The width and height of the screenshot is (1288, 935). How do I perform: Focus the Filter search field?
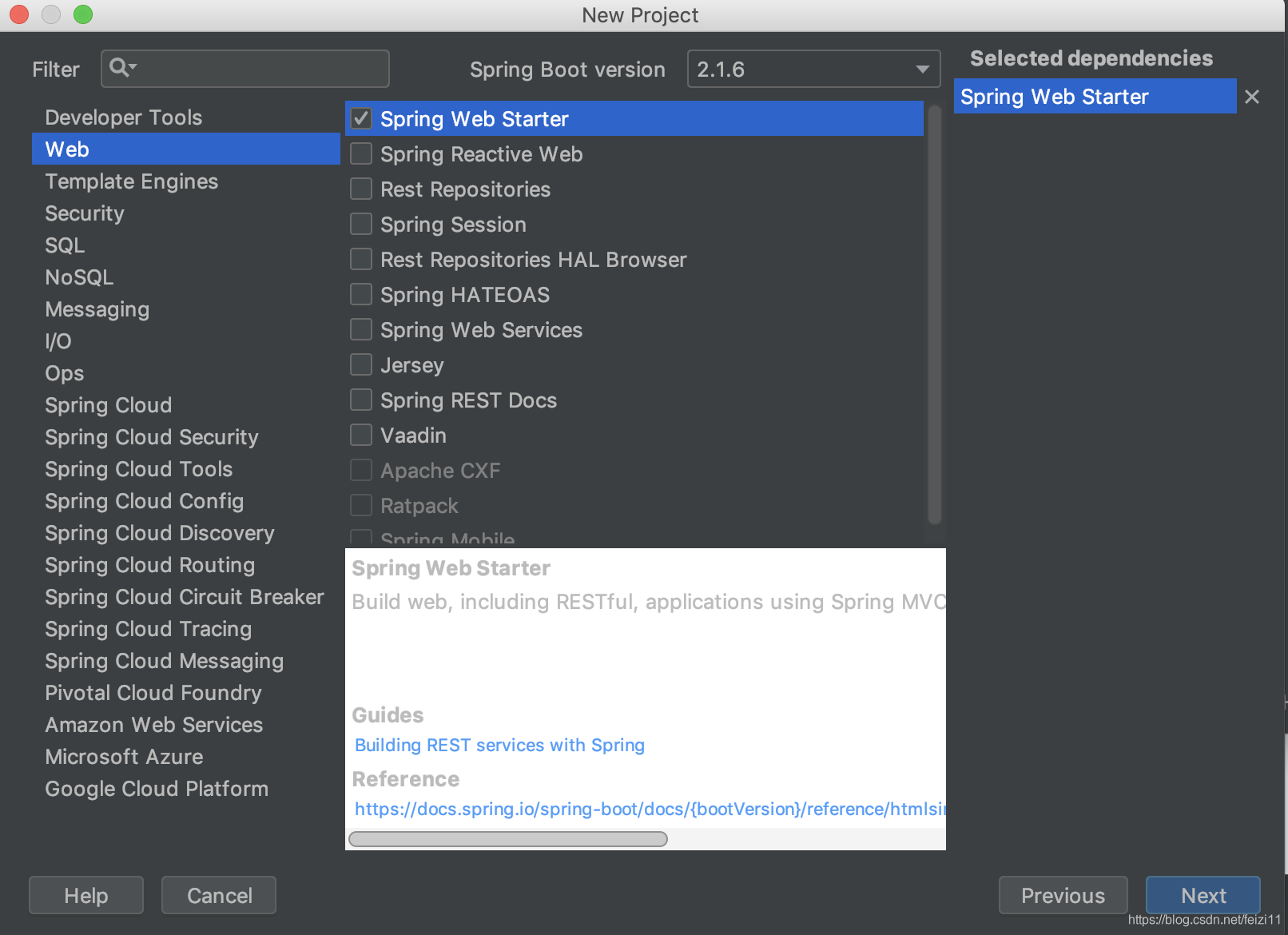tap(244, 69)
